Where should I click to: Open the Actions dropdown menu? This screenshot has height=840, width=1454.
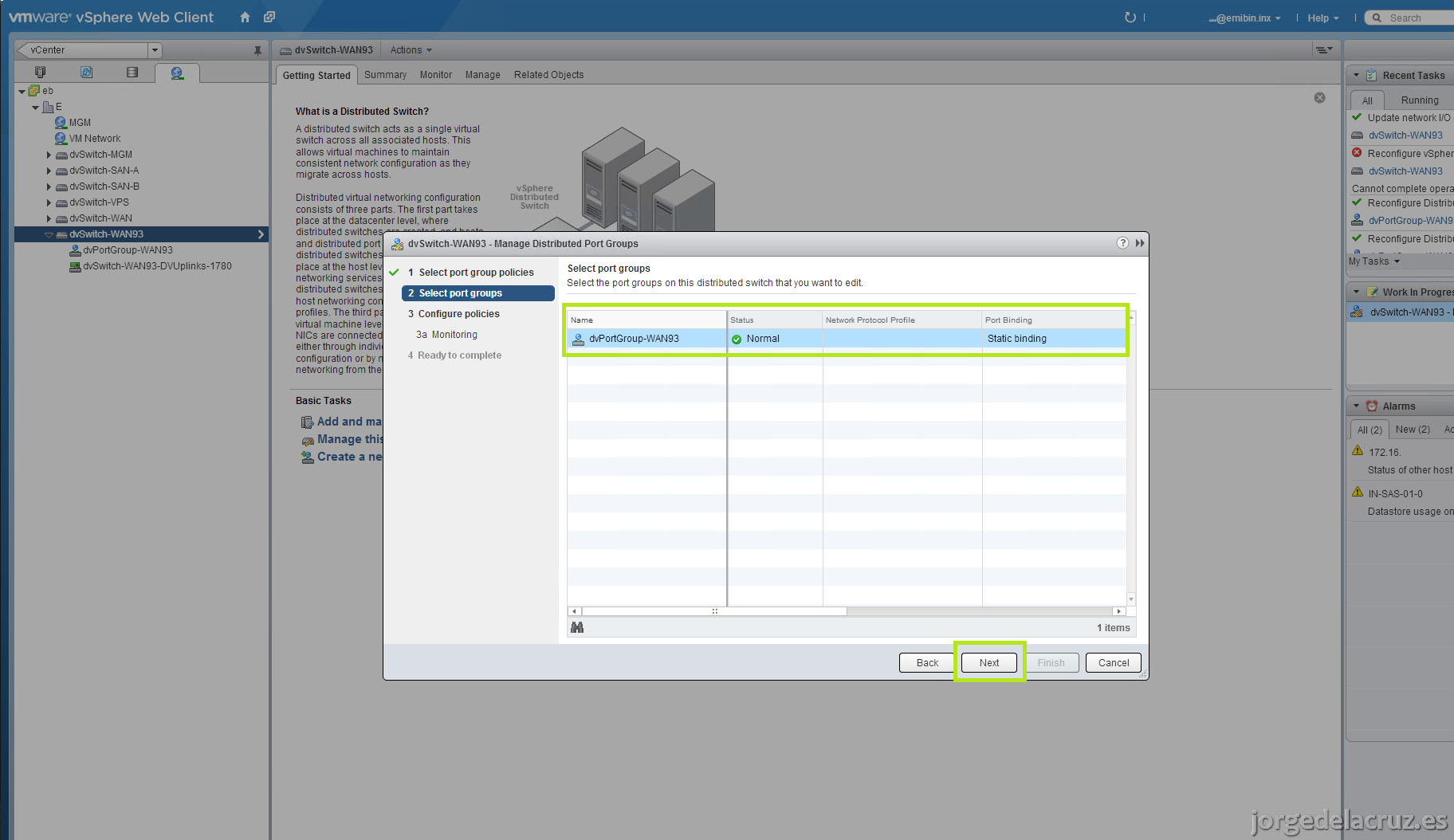click(411, 50)
